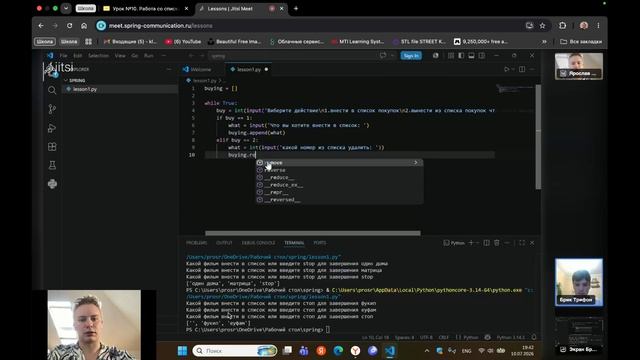The image size is (640, 360).
Task: Maximize the terminal panel size
Action: [522, 243]
